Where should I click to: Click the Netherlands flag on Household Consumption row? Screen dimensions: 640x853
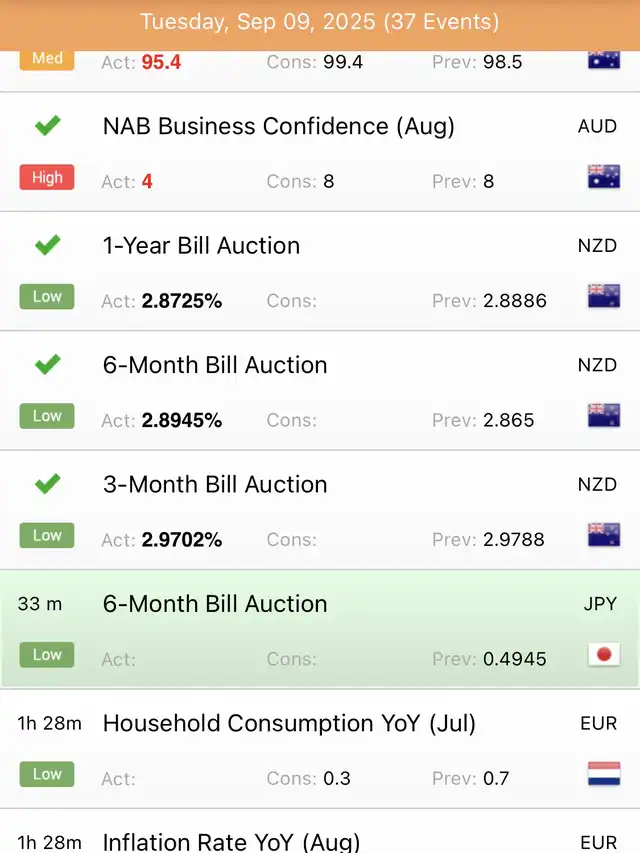tap(603, 774)
